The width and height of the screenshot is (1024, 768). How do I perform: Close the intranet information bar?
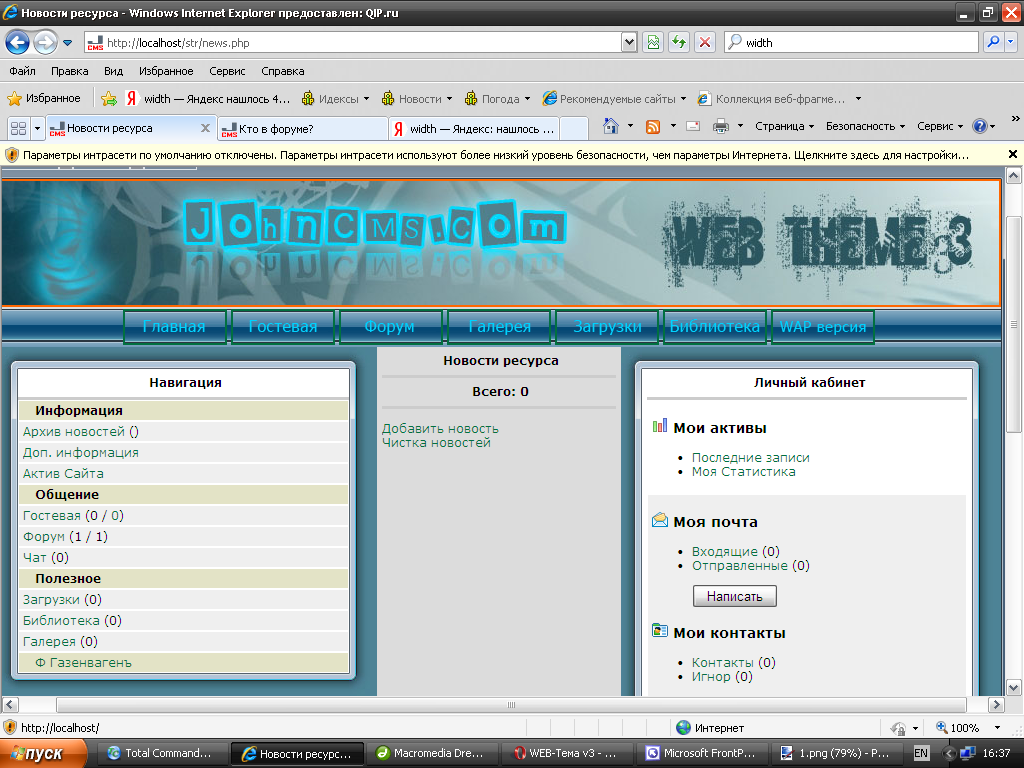point(1012,155)
